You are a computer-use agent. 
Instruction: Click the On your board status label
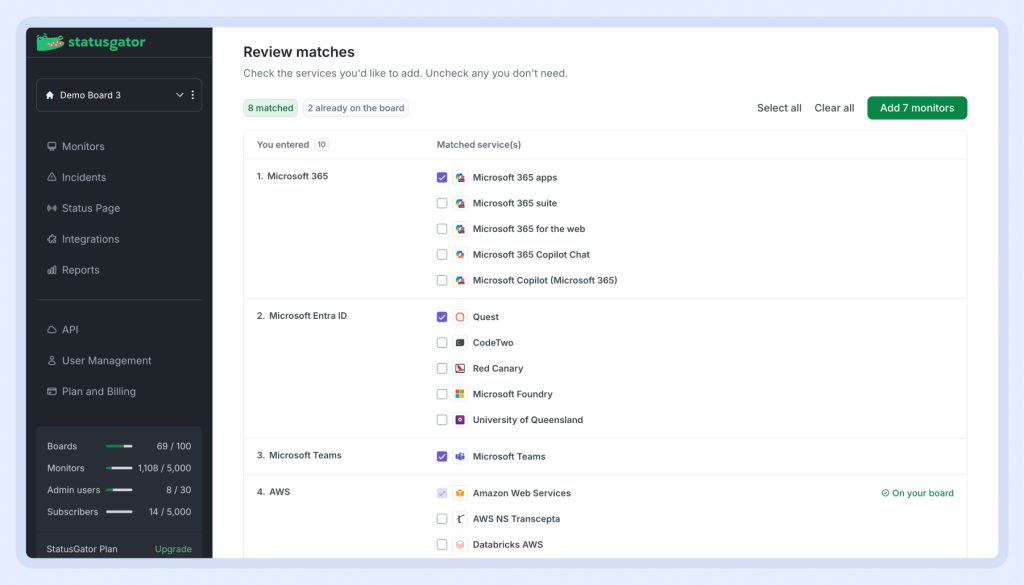918,493
